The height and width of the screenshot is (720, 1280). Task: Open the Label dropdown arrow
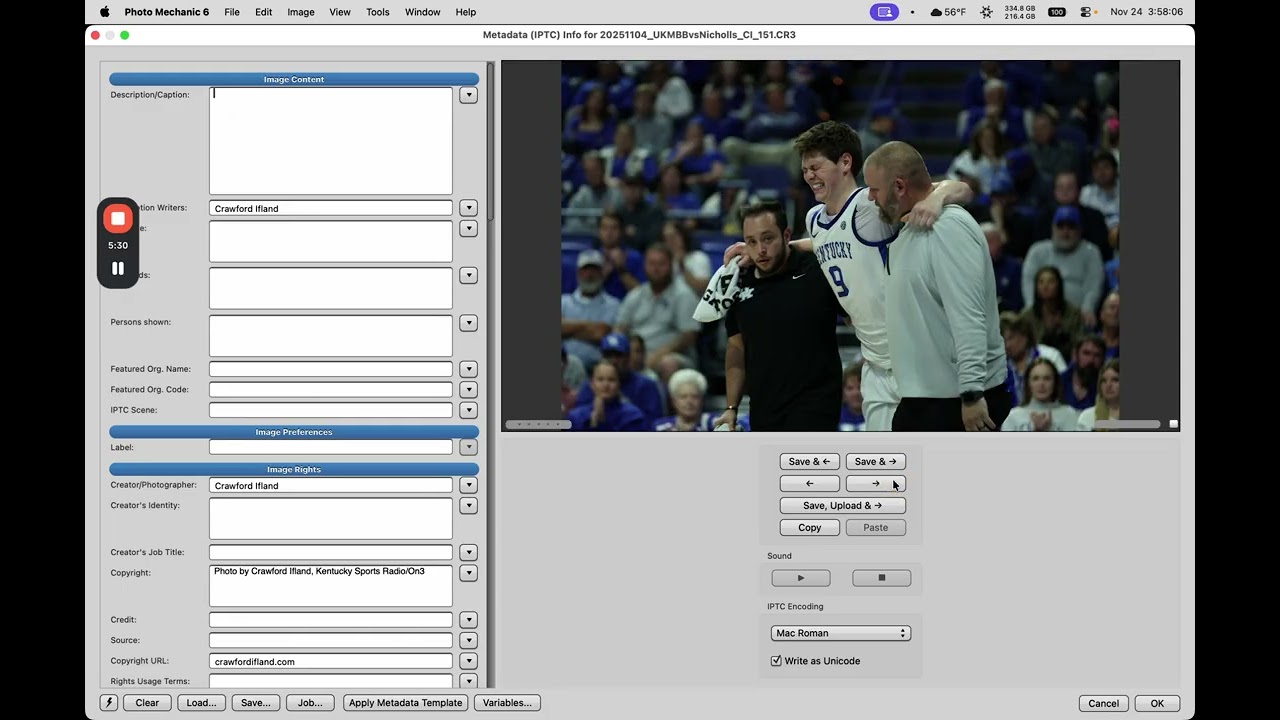point(468,447)
